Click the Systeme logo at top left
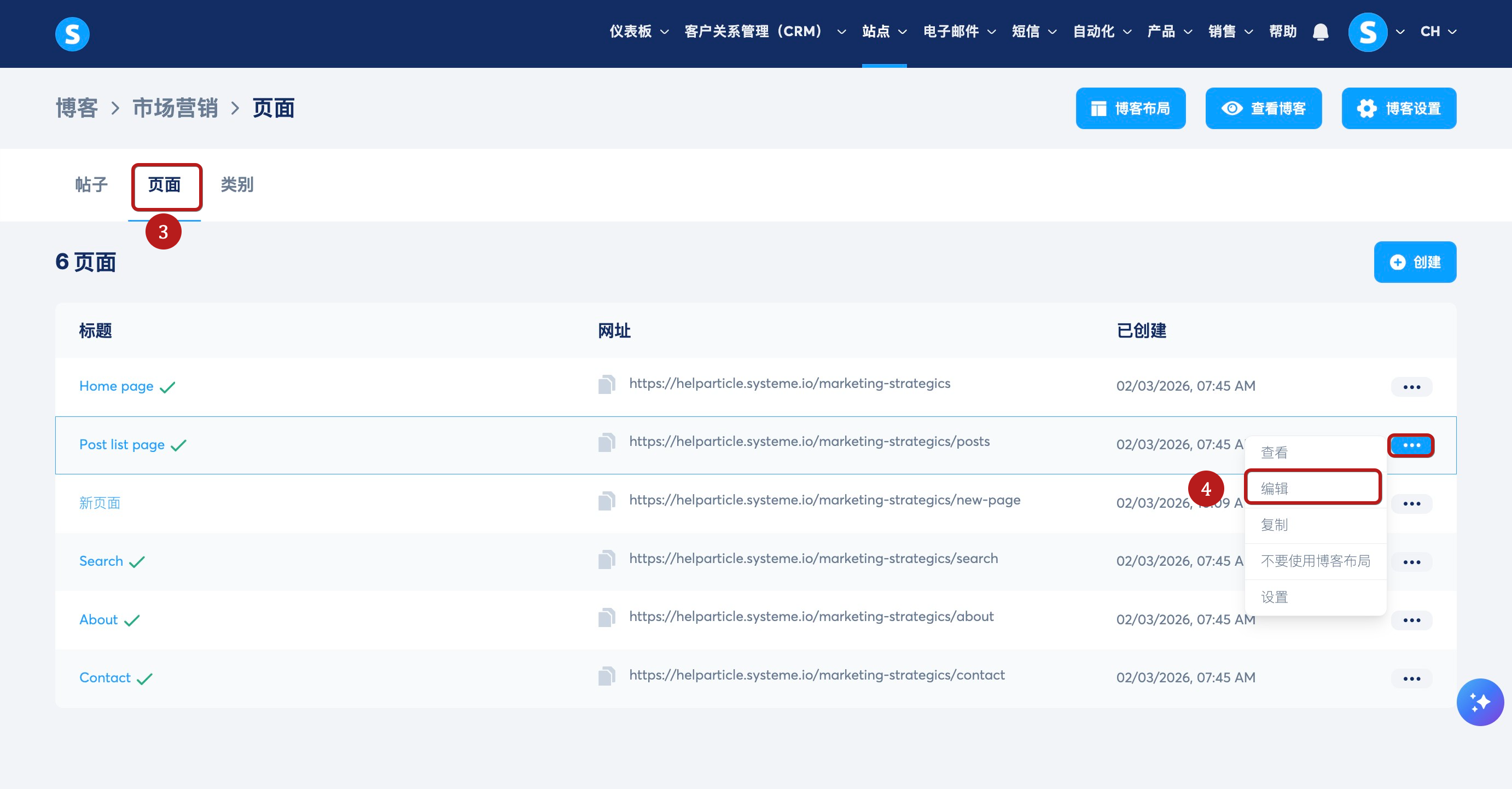The image size is (1512, 789). tap(72, 33)
